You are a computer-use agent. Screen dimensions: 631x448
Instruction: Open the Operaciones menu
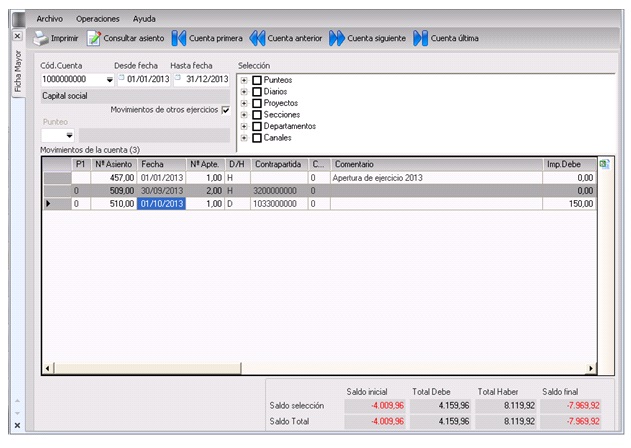click(x=97, y=18)
